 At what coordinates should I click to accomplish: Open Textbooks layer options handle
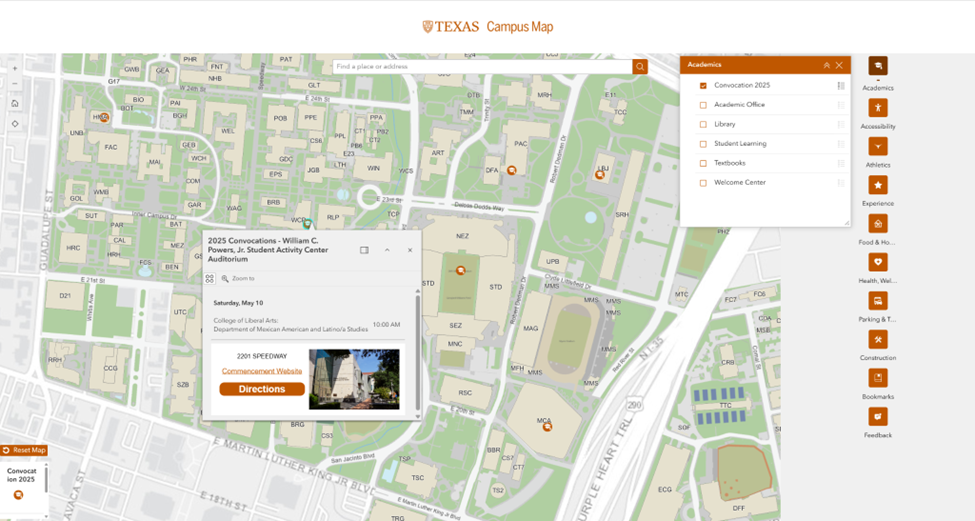(x=841, y=164)
